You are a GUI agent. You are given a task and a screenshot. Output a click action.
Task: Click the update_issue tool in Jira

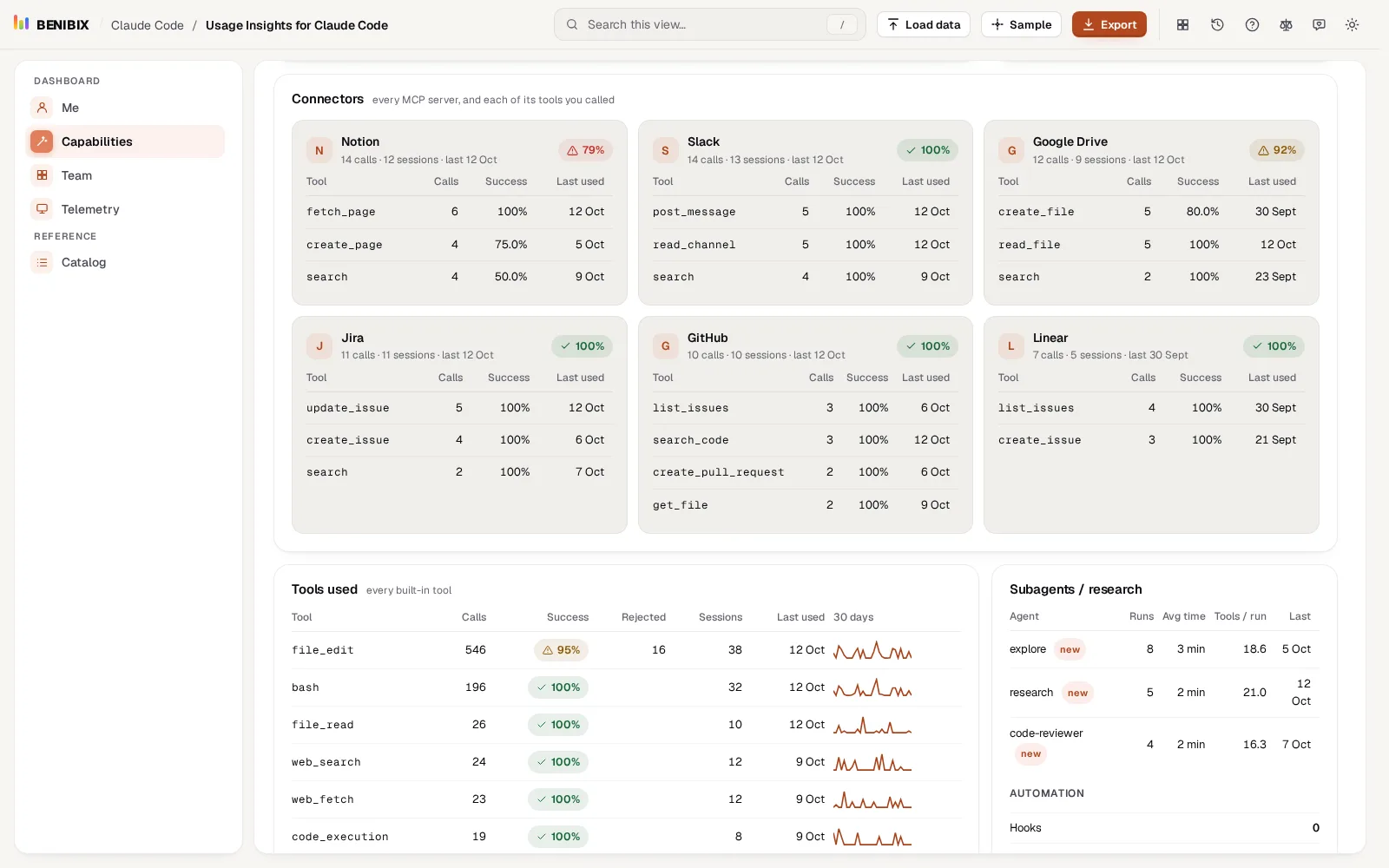[x=348, y=408]
